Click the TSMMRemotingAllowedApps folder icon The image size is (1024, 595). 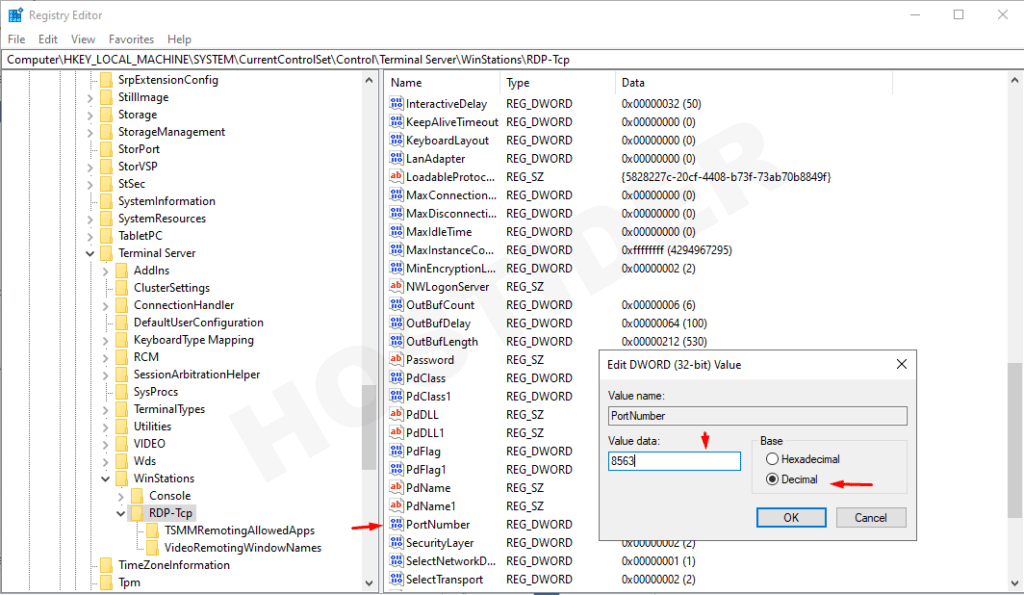[x=152, y=530]
